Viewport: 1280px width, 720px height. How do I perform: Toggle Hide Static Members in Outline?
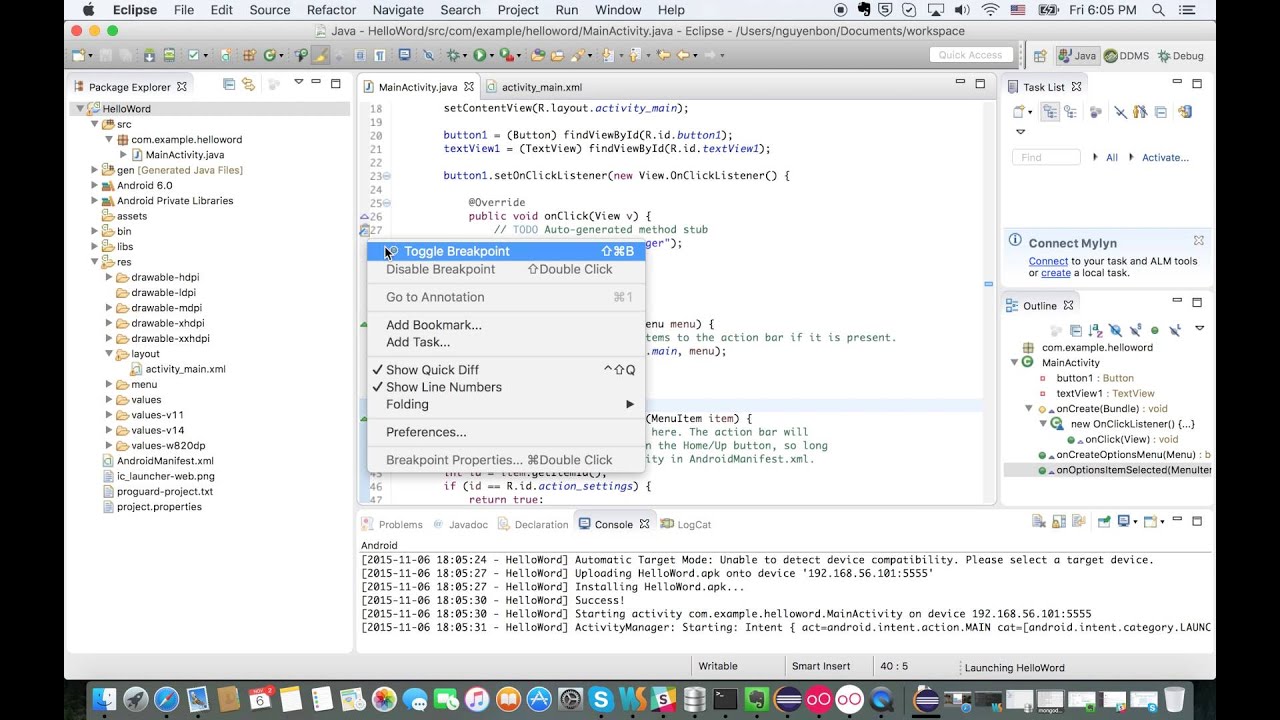[1136, 330]
